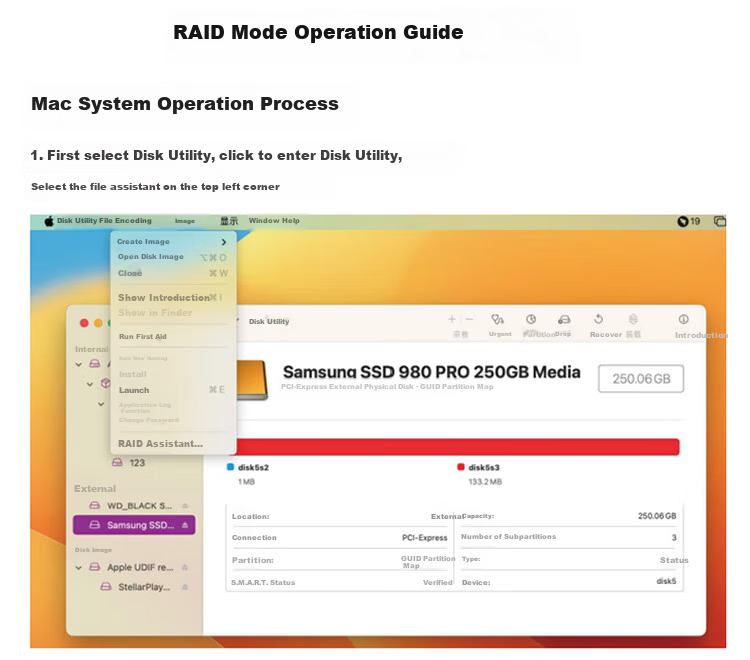The height and width of the screenshot is (660, 750).
Task: Click the PCI-Express connection value
Action: (424, 538)
